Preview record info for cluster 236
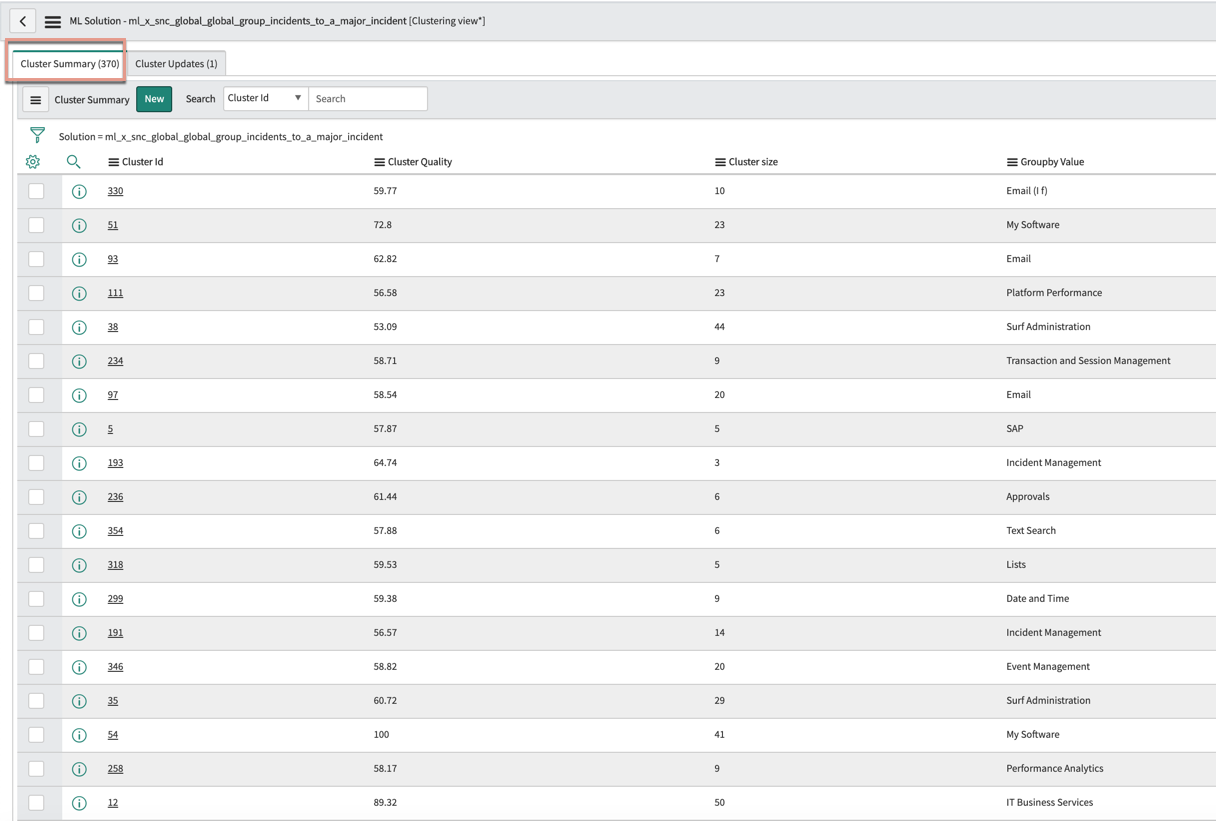This screenshot has height=821, width=1216. 79,497
